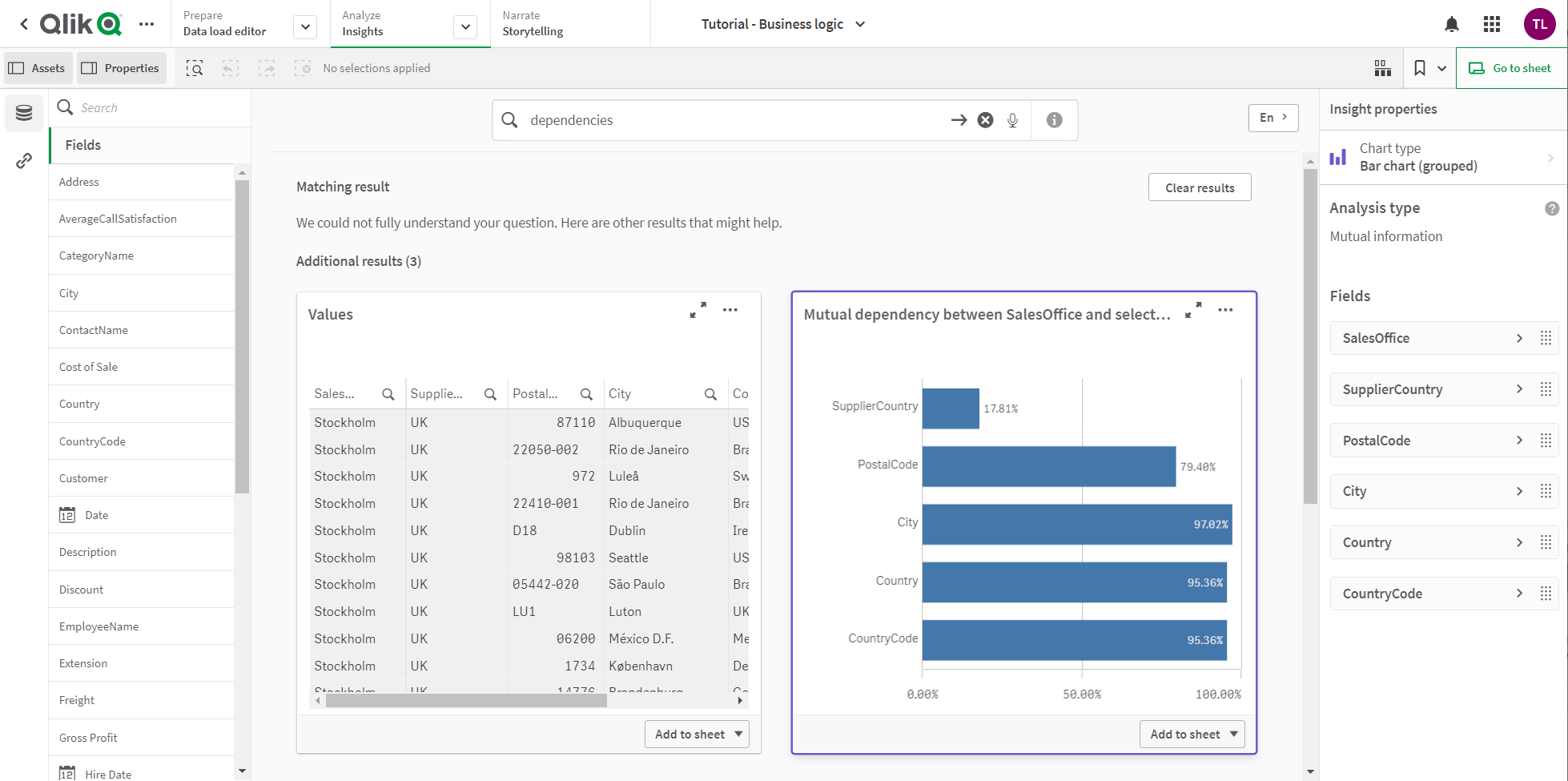
Task: Click the notifications bell icon
Action: (1451, 25)
